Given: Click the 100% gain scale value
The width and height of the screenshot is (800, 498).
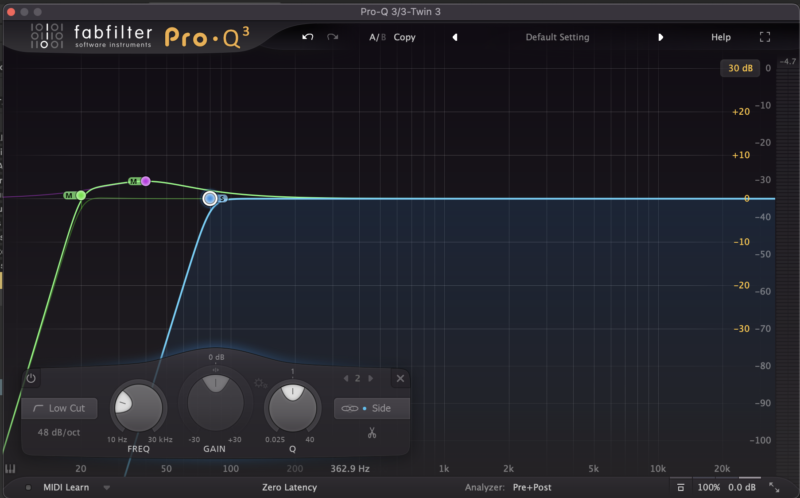Looking at the screenshot, I should (x=709, y=487).
